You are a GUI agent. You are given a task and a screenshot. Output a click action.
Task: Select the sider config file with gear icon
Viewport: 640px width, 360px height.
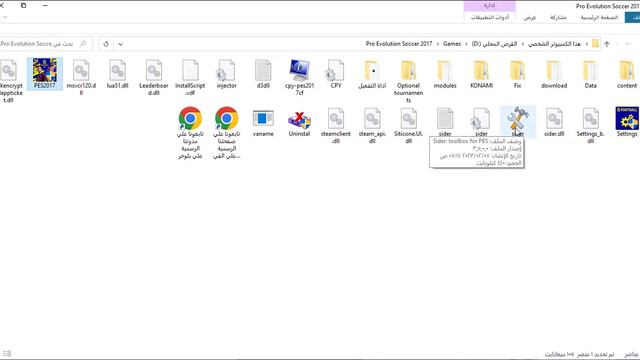[481, 122]
